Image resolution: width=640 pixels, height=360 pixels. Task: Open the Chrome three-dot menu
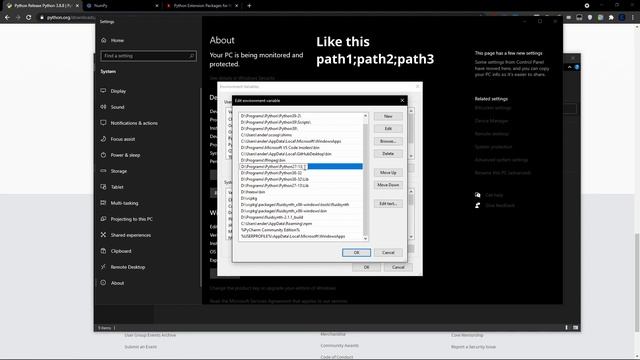click(x=632, y=18)
